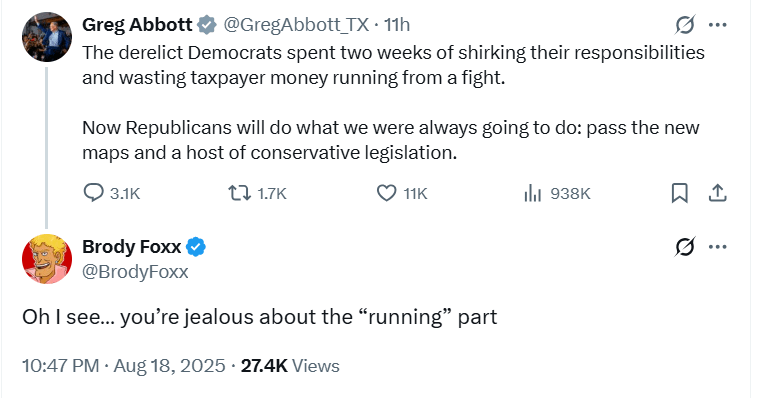This screenshot has height=398, width=760.
Task: Click Grok icon on Brody Foxx's post
Action: [x=685, y=247]
